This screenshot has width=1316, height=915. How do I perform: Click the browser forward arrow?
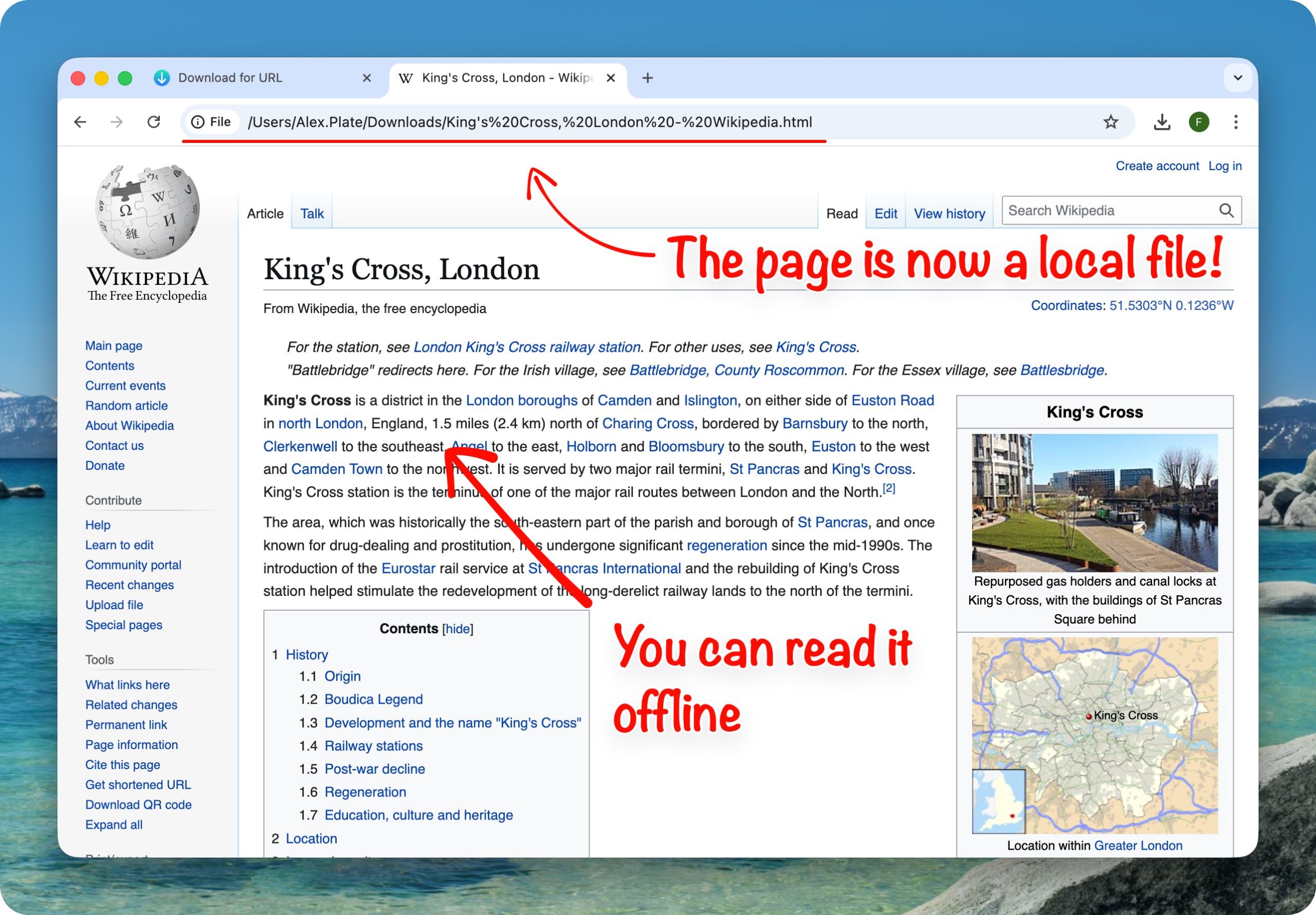click(117, 121)
